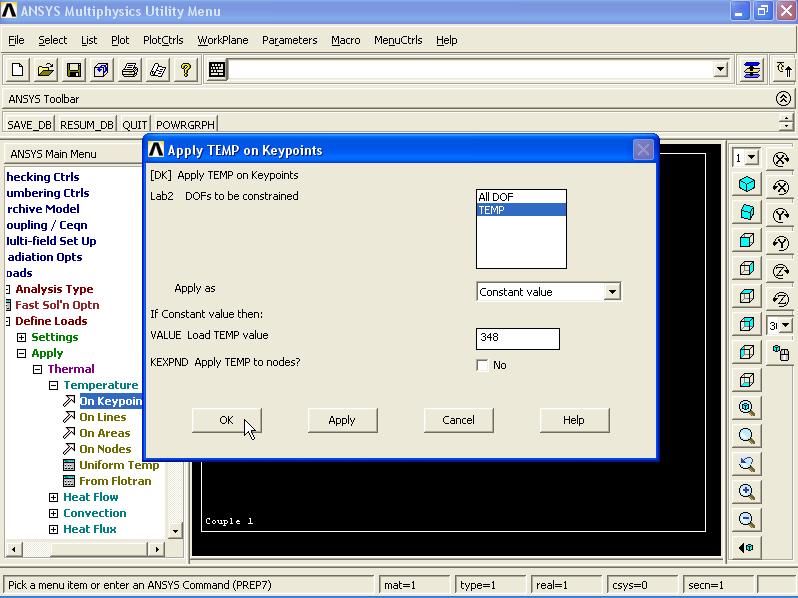Click the Back Up zoom icon
The width and height of the screenshot is (798, 598).
tap(747, 464)
